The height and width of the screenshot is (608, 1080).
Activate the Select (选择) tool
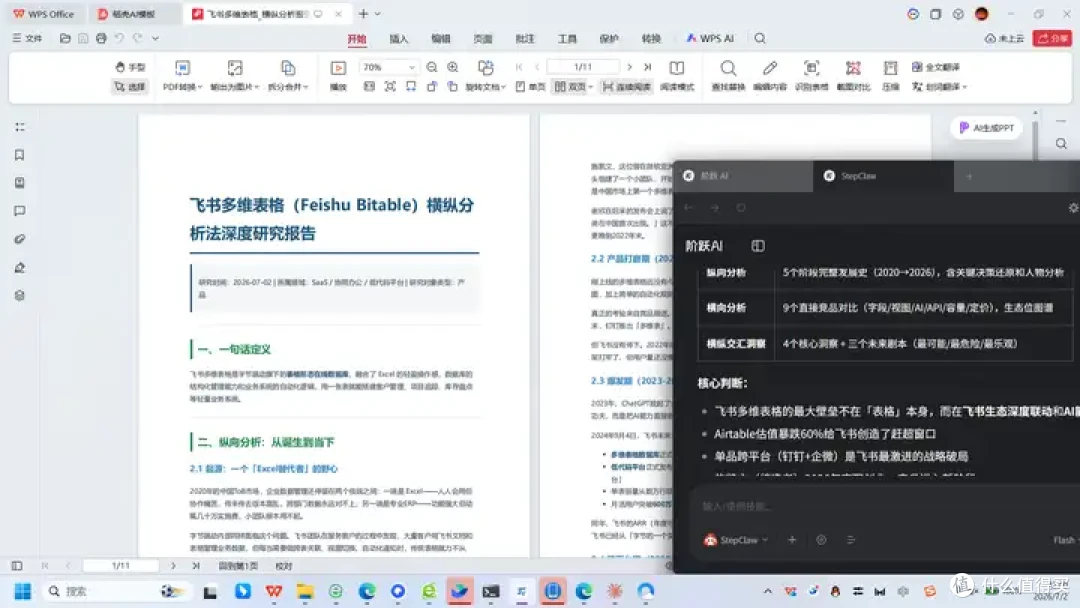[129, 87]
